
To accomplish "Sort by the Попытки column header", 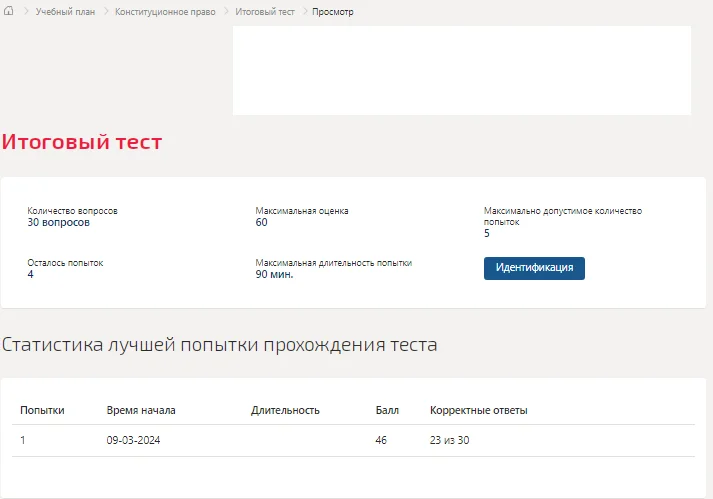I will pyautogui.click(x=42, y=410).
